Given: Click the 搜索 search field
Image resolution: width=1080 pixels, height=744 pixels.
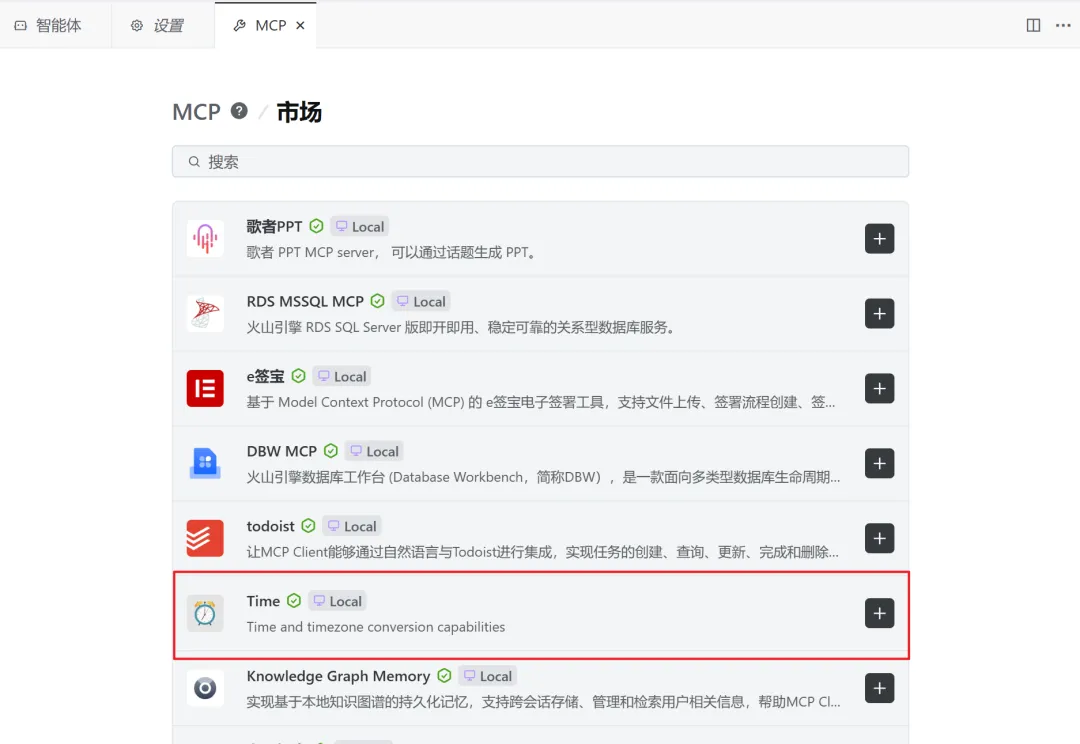Looking at the screenshot, I should tap(541, 161).
